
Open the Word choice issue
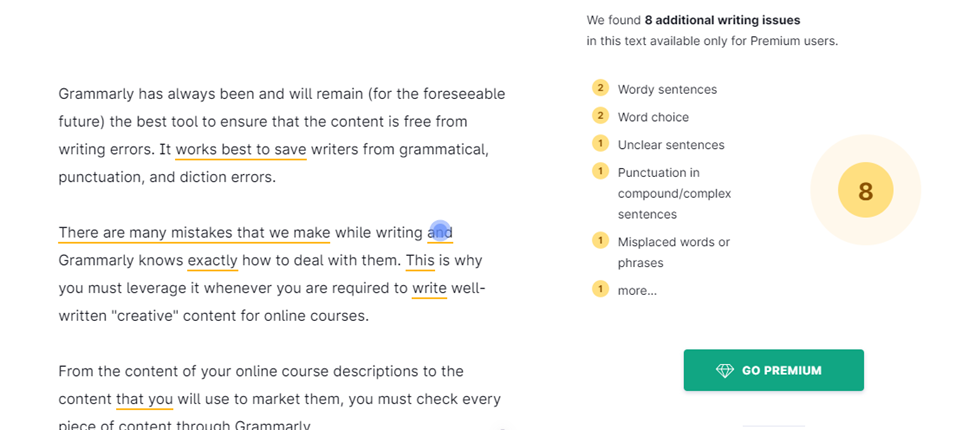click(x=653, y=117)
